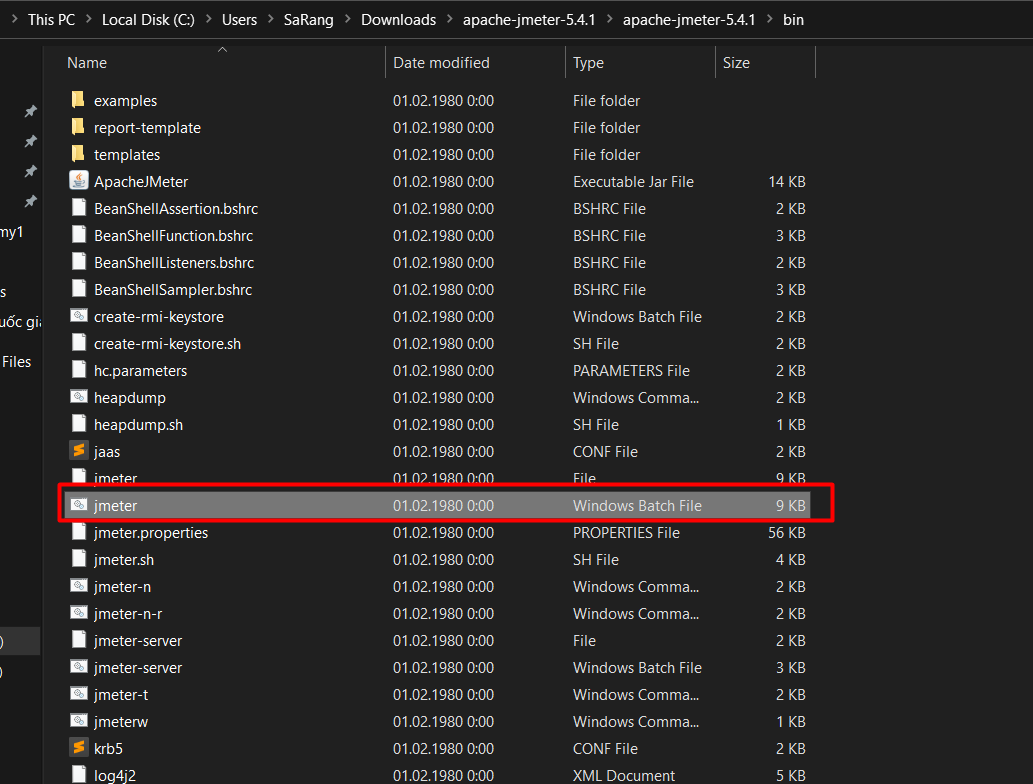Select the templates folder name
Screen dimensions: 1033x784
point(126,155)
